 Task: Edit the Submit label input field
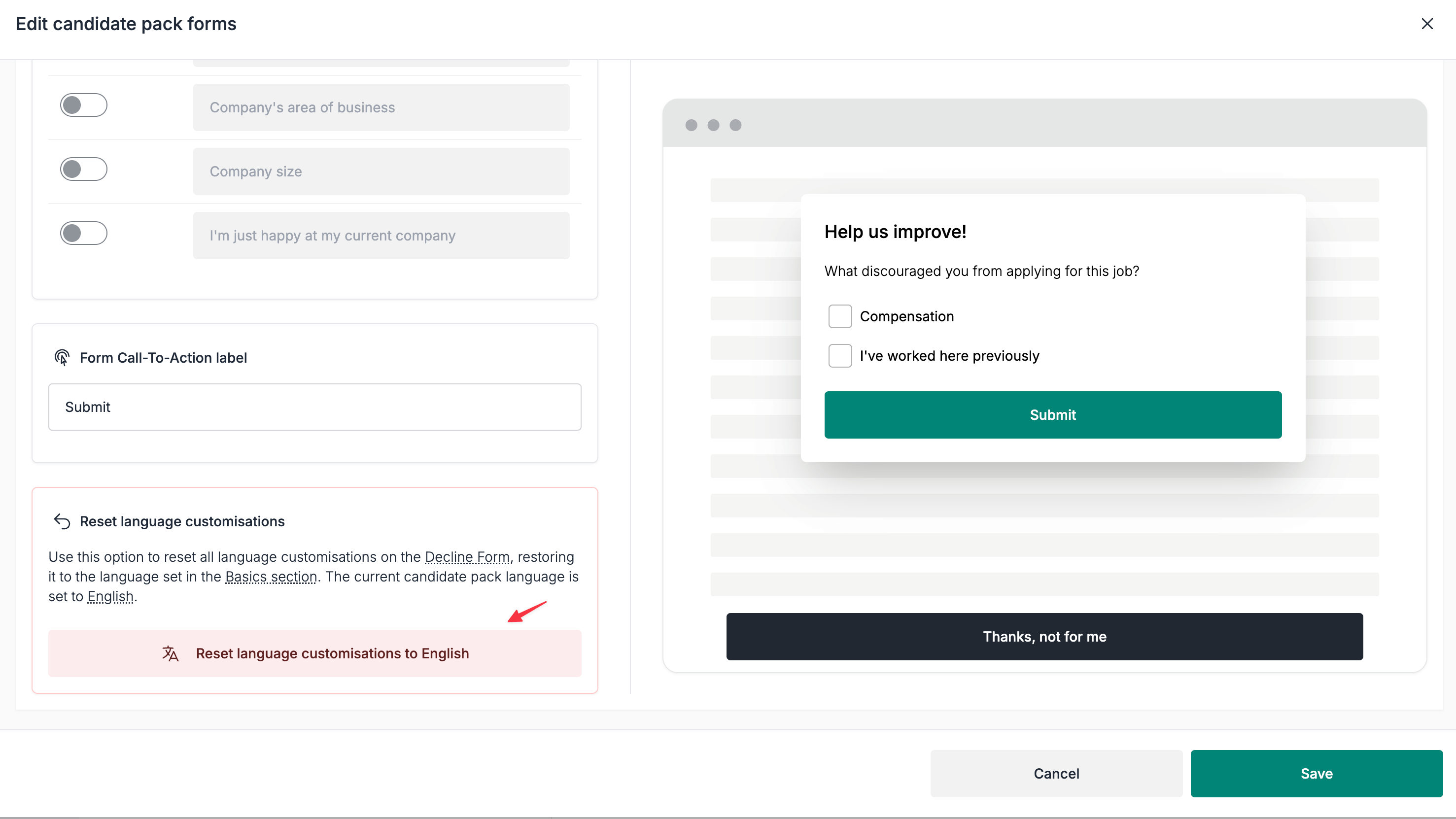pos(315,407)
